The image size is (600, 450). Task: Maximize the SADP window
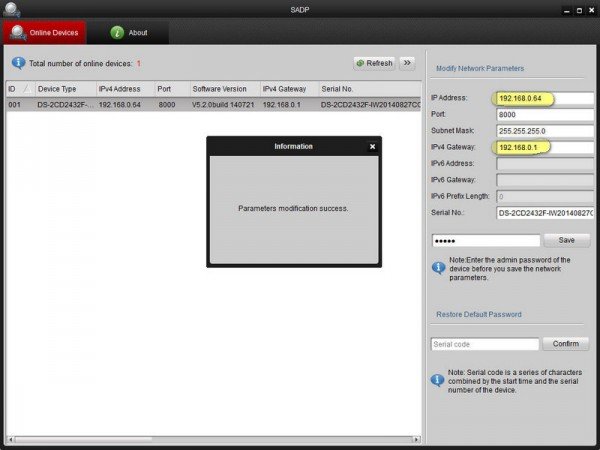[x=579, y=11]
